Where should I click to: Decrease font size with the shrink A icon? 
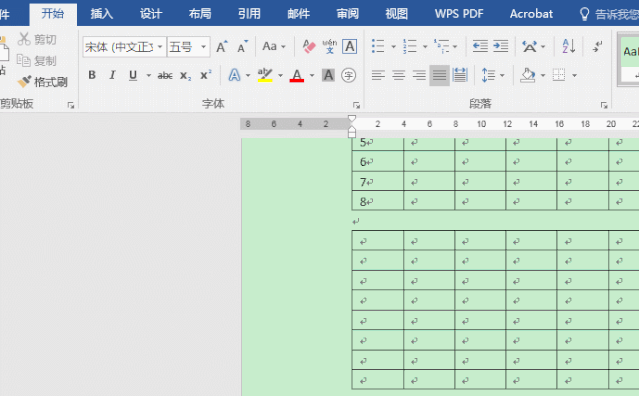242,47
